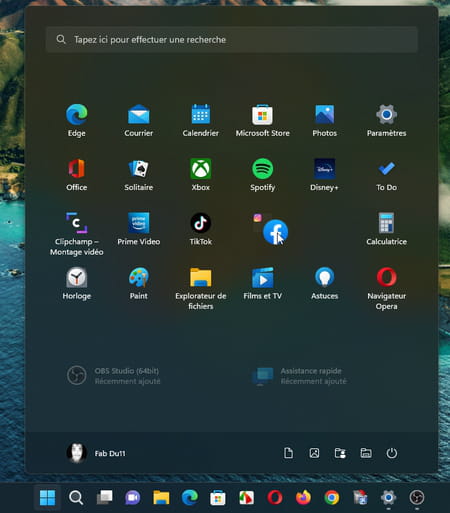Click the Power button in Start menu

(392, 453)
